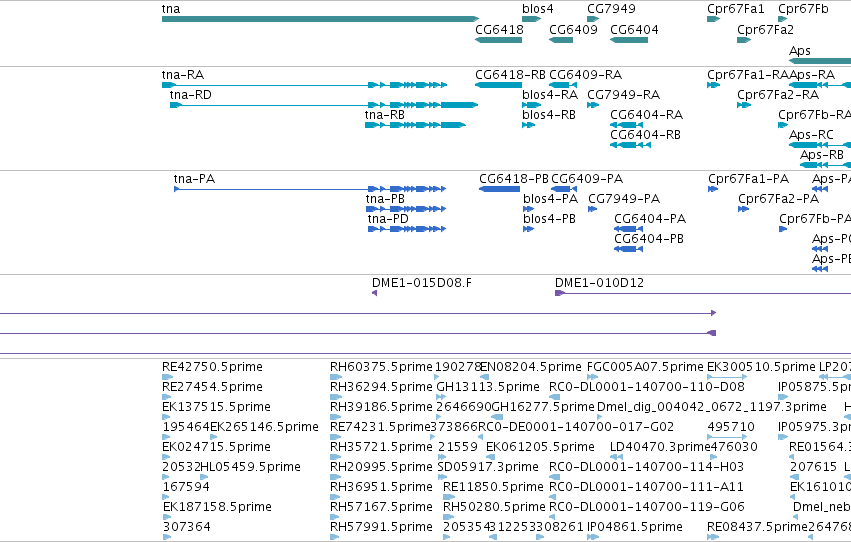The width and height of the screenshot is (851, 542).
Task: Select the tna-PA protein label
Action: [194, 179]
